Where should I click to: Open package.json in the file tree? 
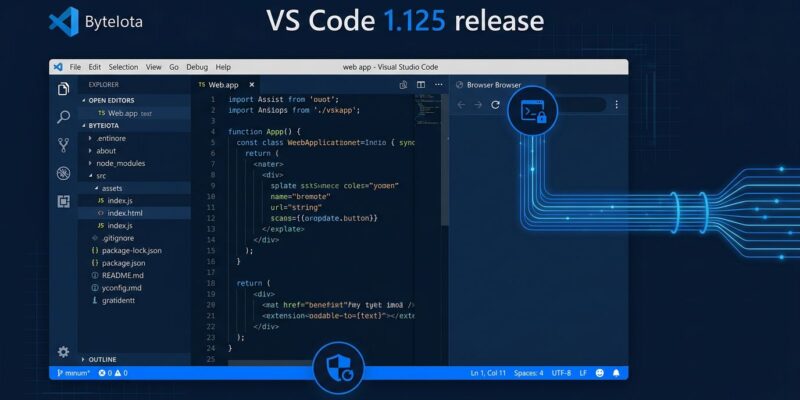(134, 263)
